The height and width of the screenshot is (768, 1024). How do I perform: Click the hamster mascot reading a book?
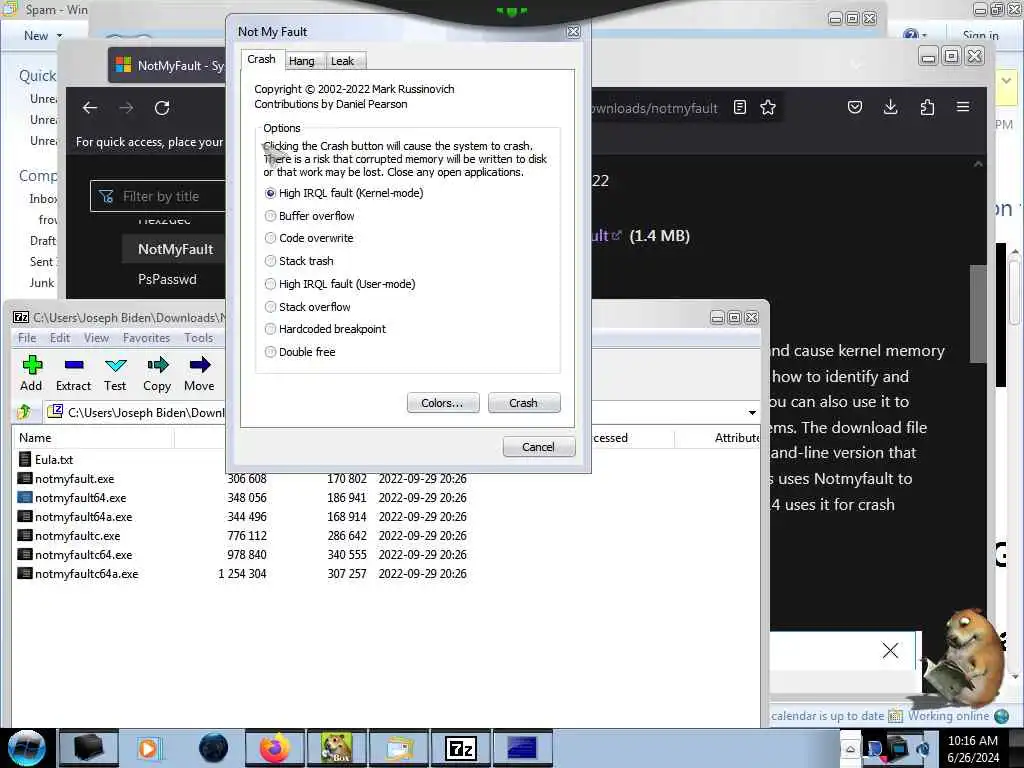pyautogui.click(x=966, y=660)
